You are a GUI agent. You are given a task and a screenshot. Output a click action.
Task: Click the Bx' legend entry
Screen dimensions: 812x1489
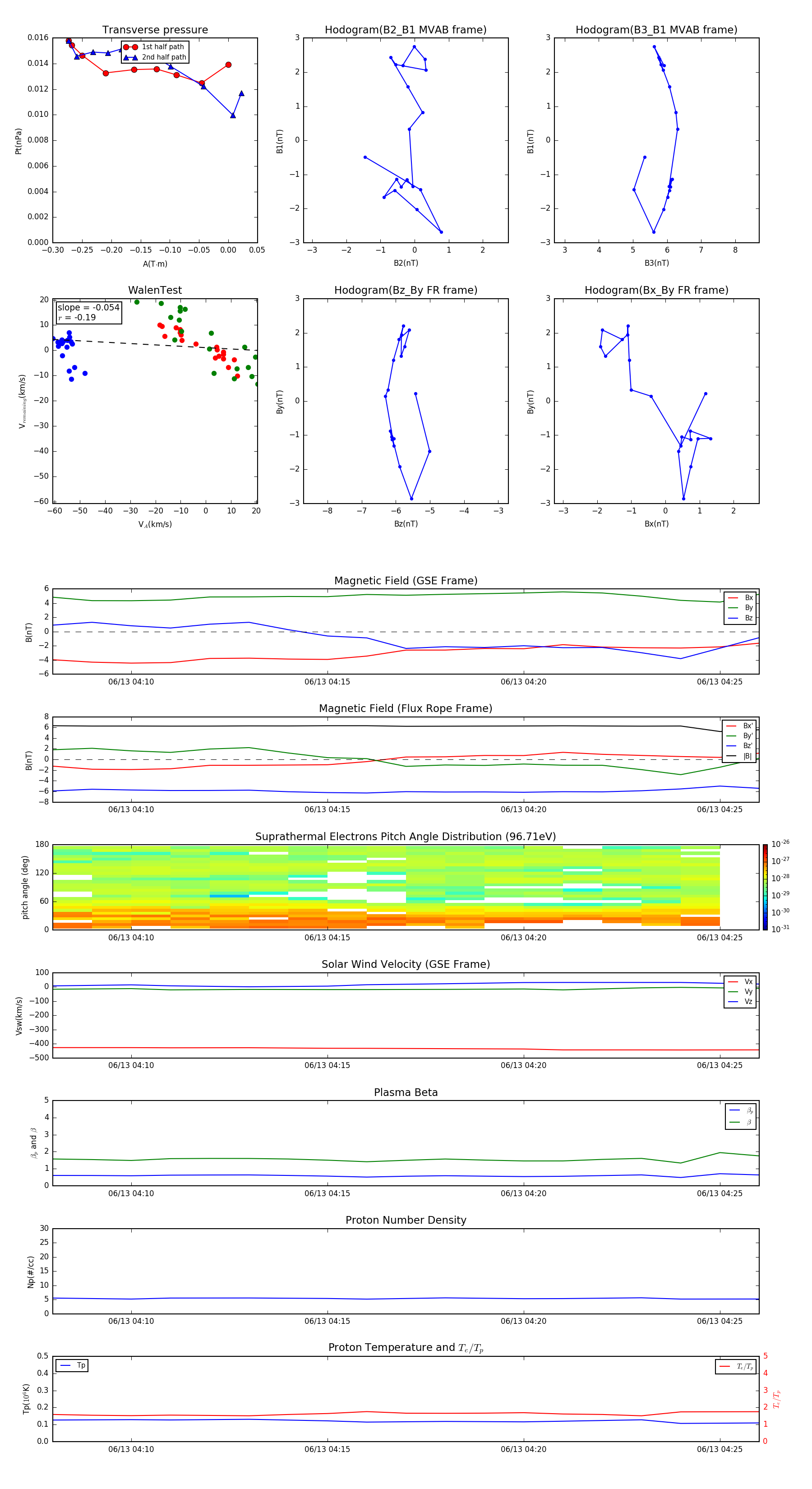point(739,726)
